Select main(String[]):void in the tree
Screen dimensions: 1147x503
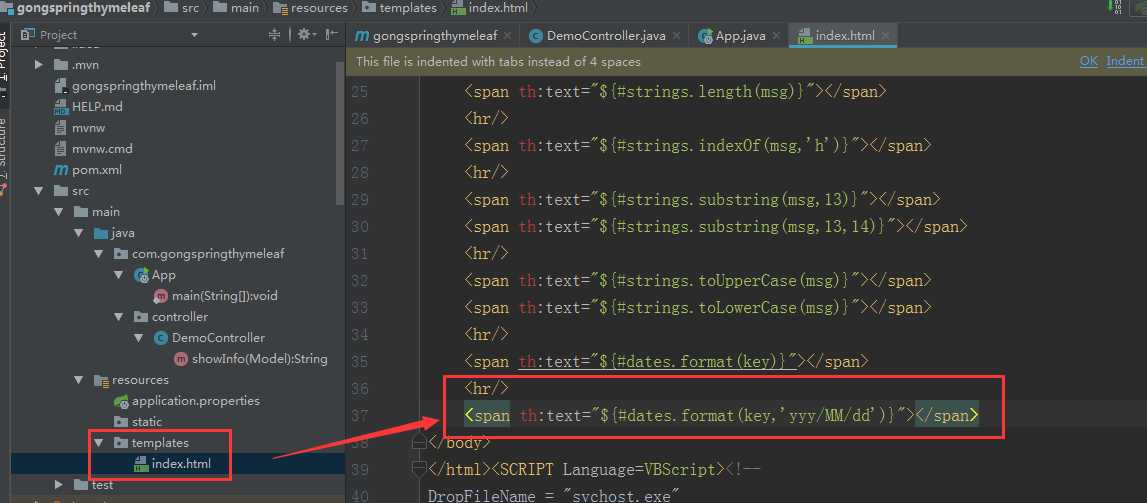point(225,296)
